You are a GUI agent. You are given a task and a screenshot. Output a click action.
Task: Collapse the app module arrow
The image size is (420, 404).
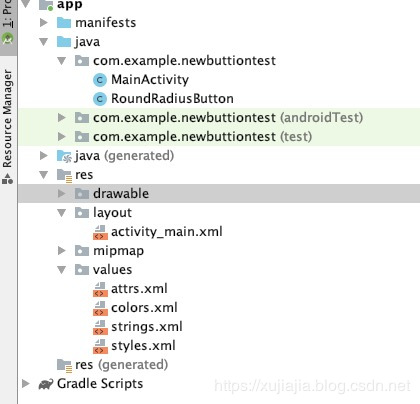(26, 4)
